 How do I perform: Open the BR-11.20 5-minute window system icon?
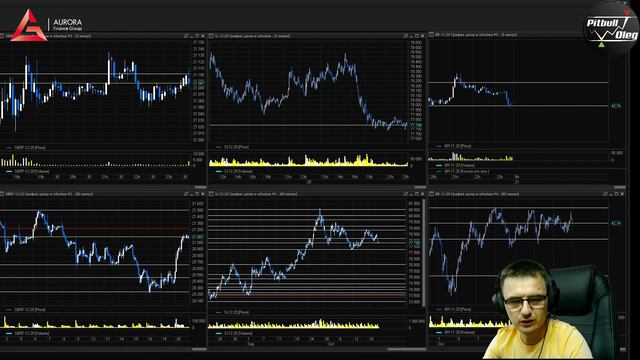(431, 35)
